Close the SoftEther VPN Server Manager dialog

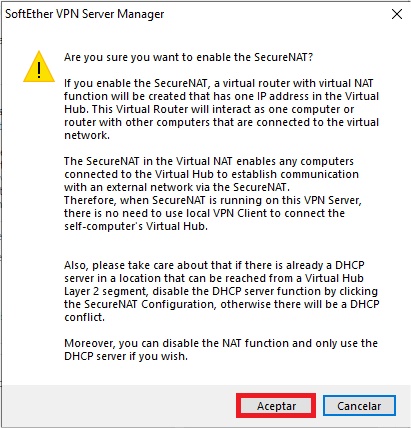coord(397,14)
